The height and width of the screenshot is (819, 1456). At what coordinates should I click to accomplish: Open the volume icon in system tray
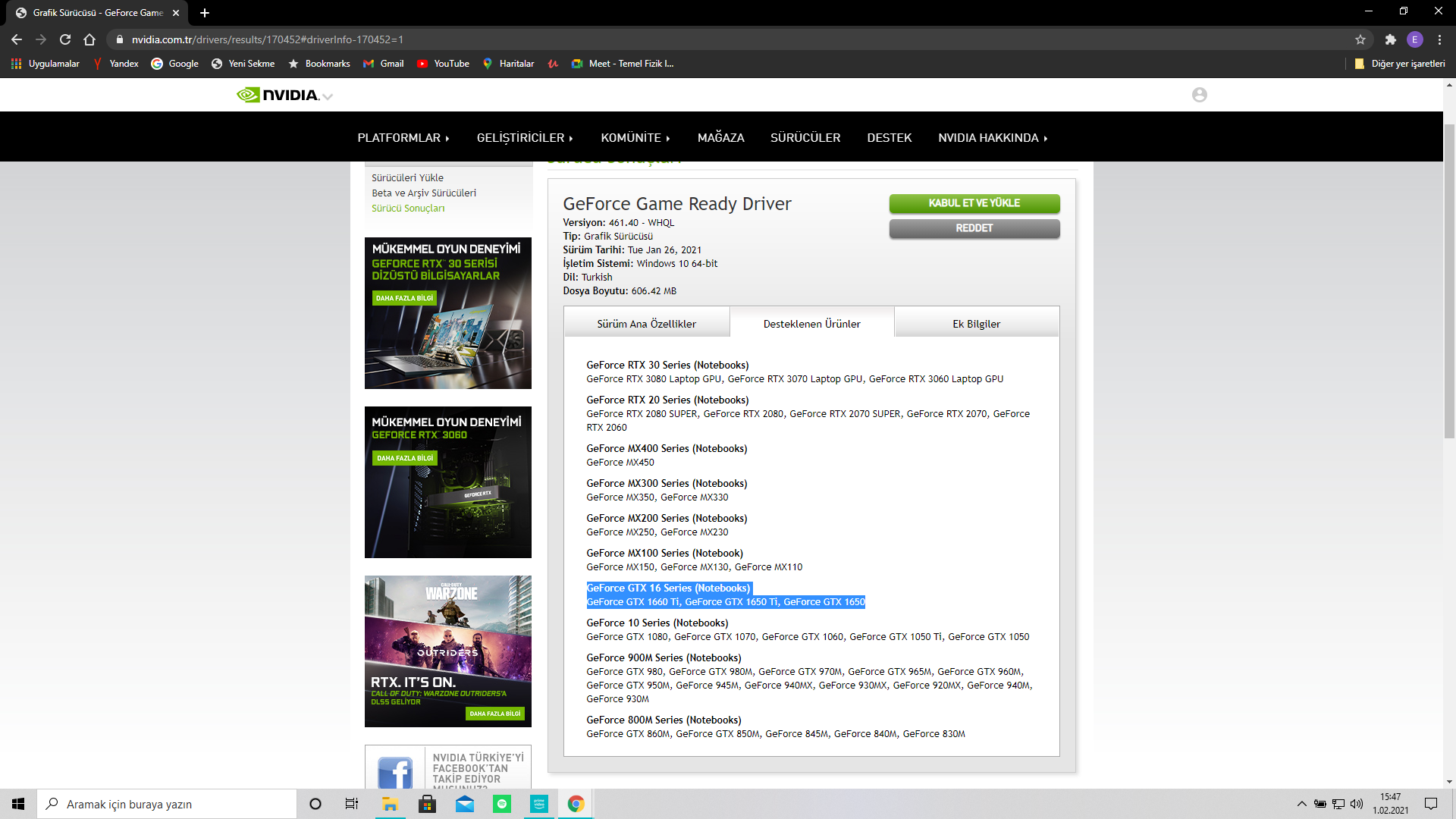tap(1357, 804)
